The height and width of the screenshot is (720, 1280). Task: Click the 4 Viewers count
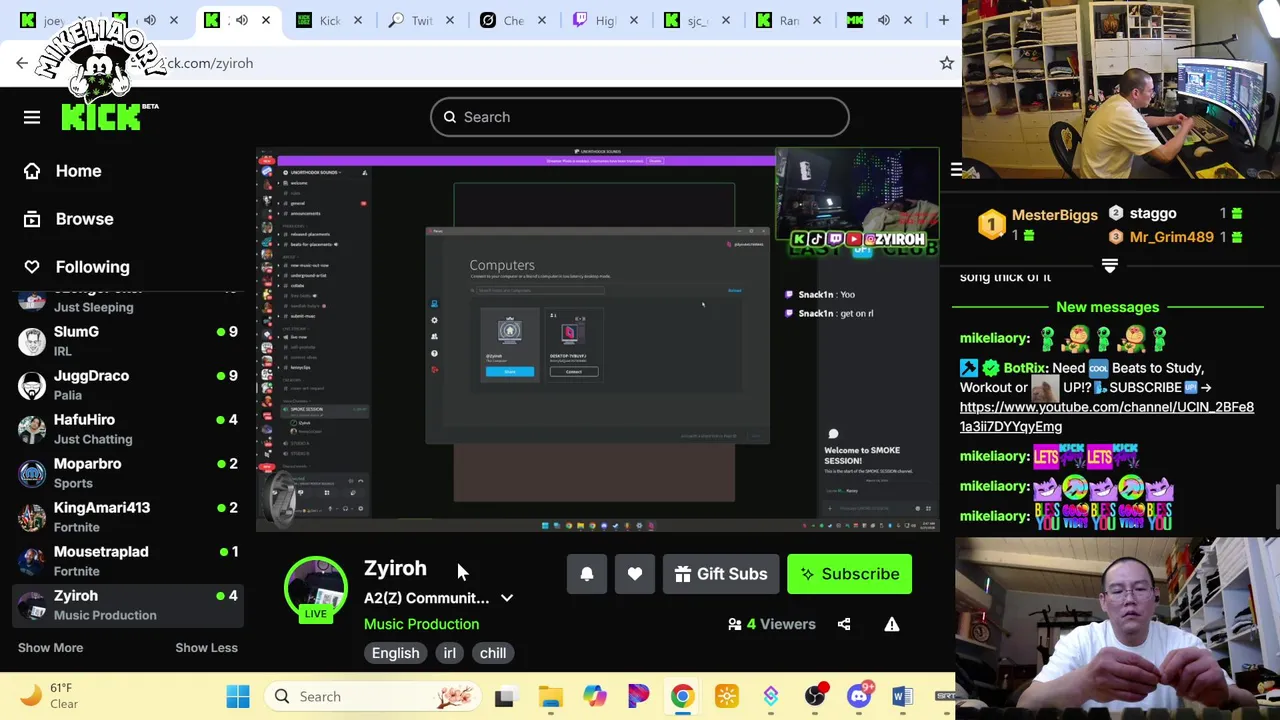click(772, 624)
